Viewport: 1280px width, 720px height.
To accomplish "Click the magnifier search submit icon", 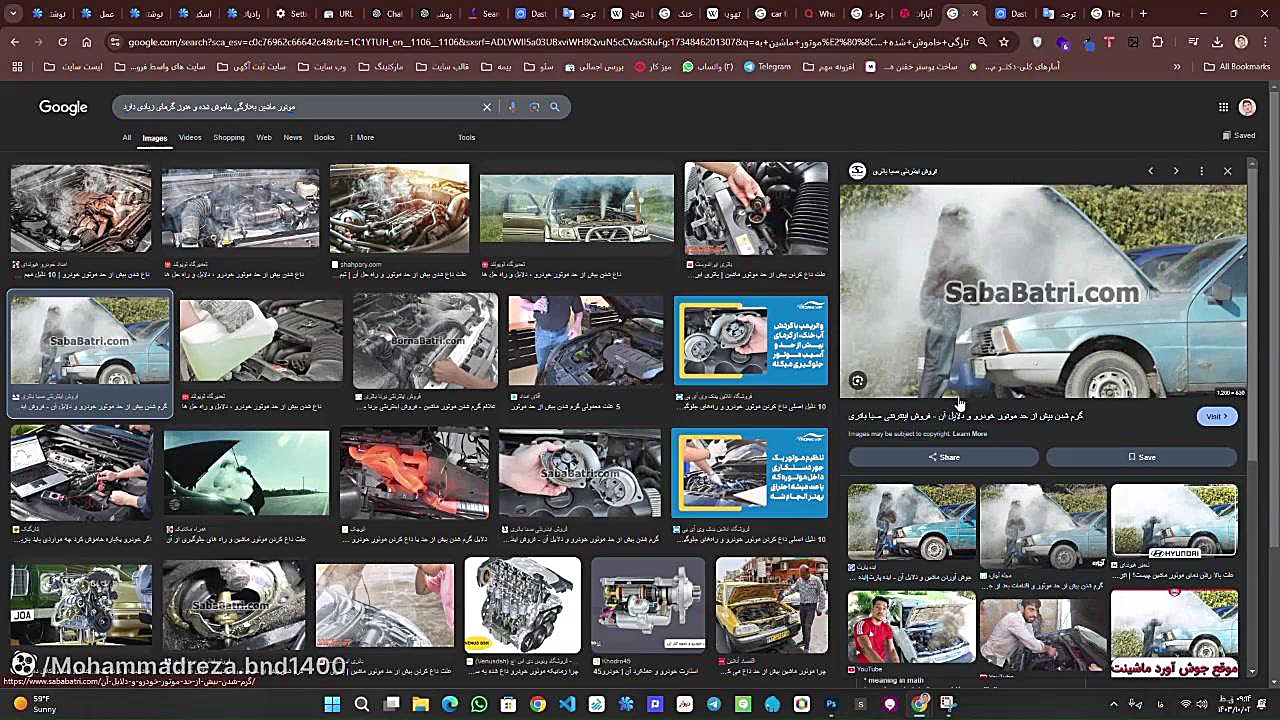I will click(x=555, y=107).
